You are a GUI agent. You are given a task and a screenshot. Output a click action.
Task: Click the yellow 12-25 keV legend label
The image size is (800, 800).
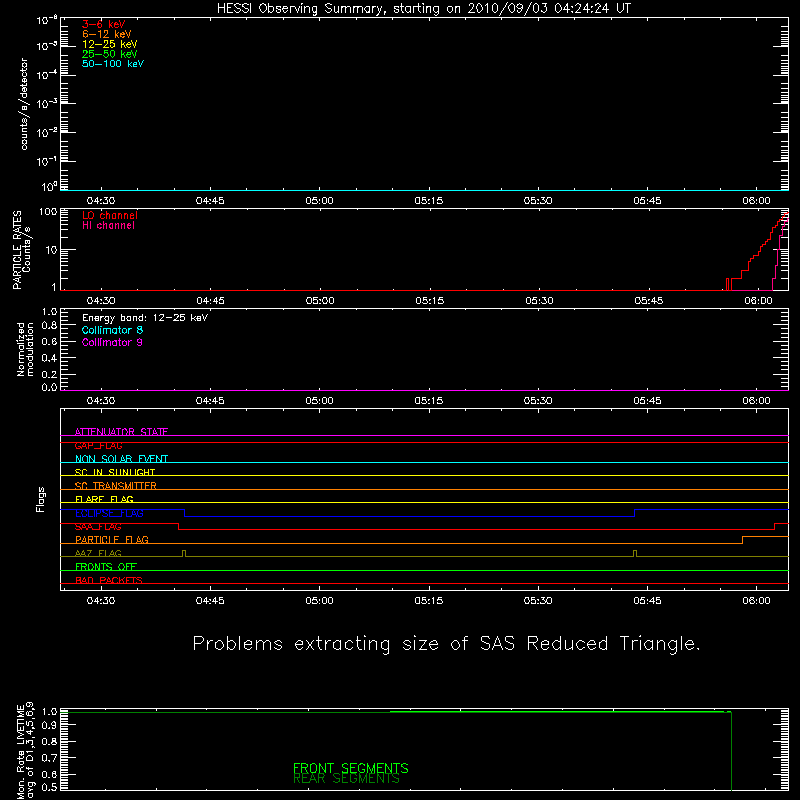coord(110,44)
